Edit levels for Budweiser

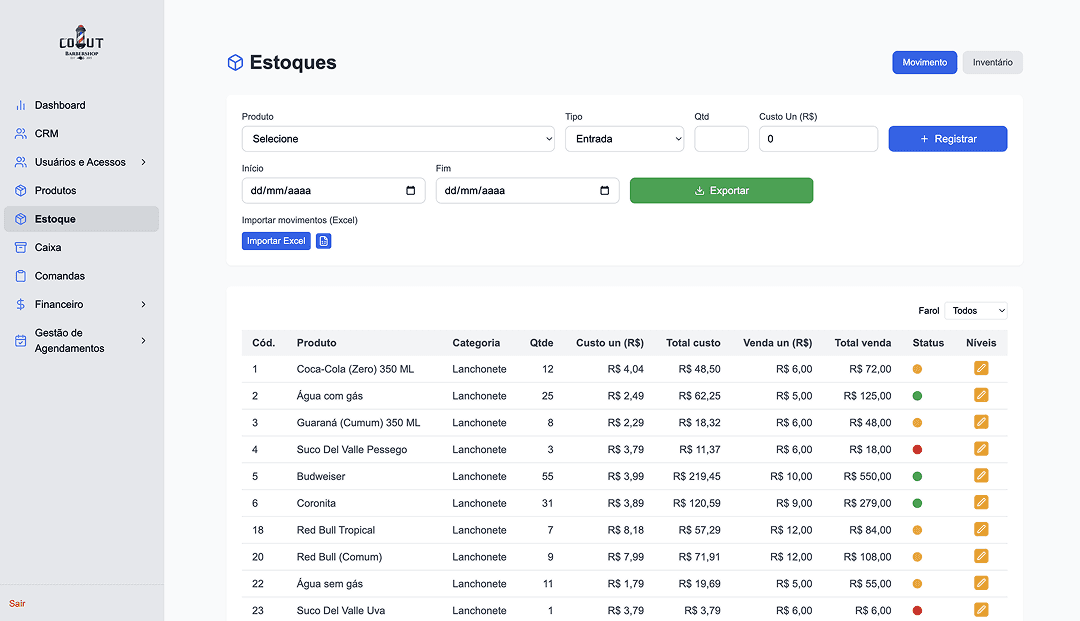pos(982,476)
